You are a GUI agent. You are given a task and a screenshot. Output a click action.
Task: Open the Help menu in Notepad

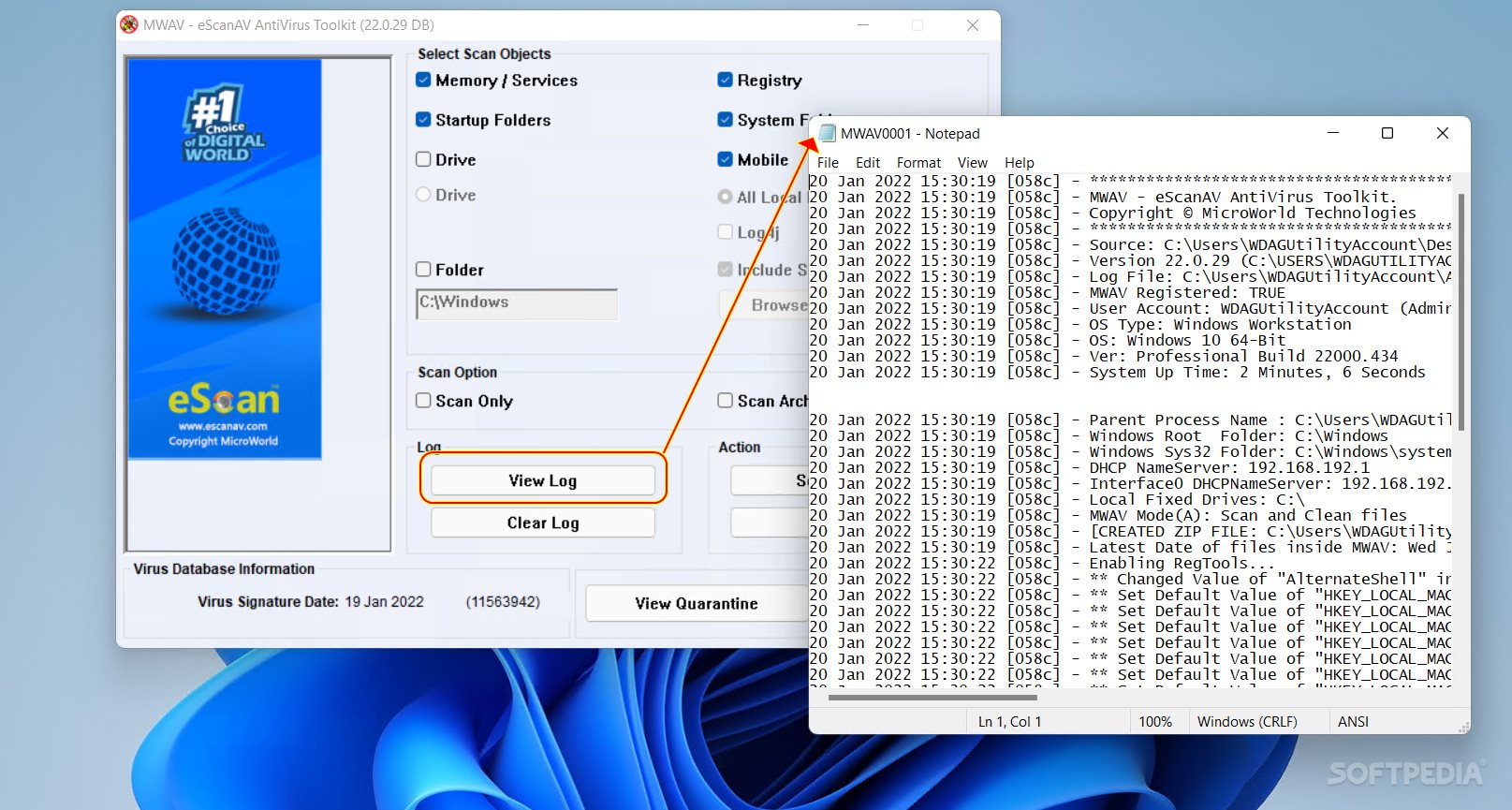pyautogui.click(x=1020, y=162)
